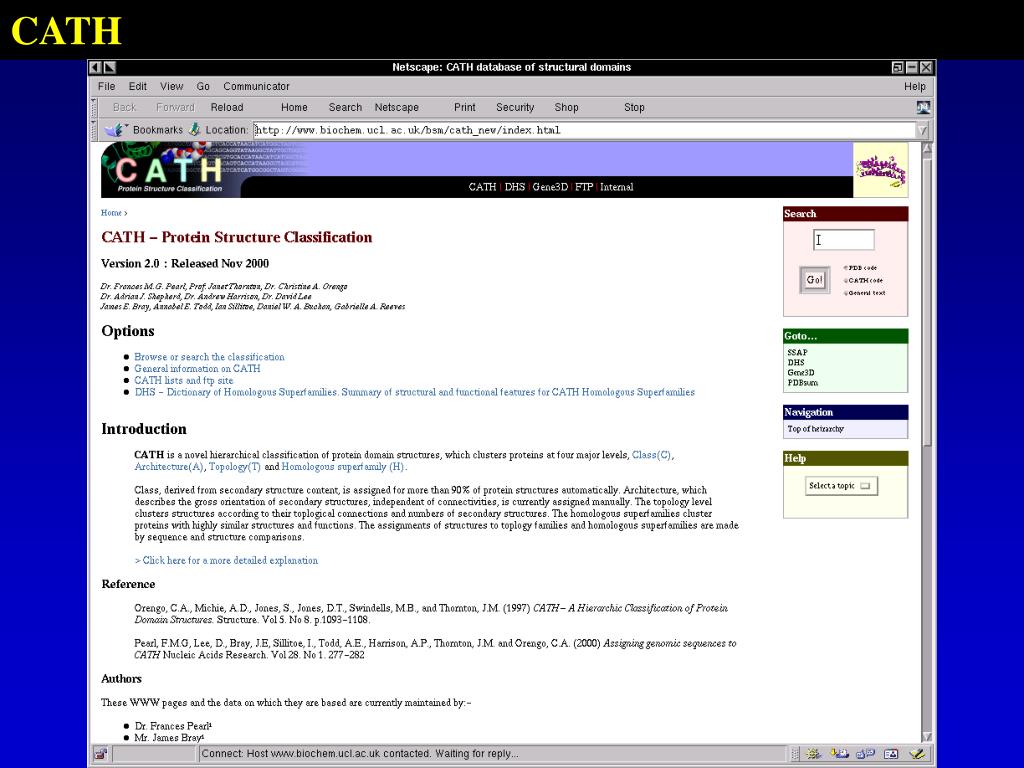Click the Go! search button
Image resolution: width=1024 pixels, height=768 pixels.
[x=814, y=280]
